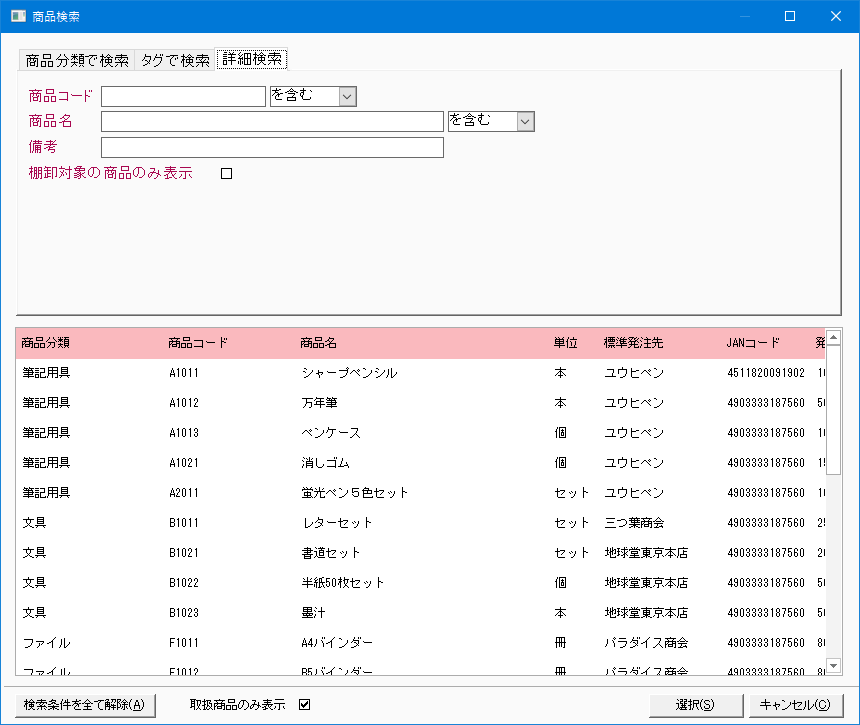The width and height of the screenshot is (860, 725).
Task: Open the タグで検索 tab
Action: click(x=175, y=60)
